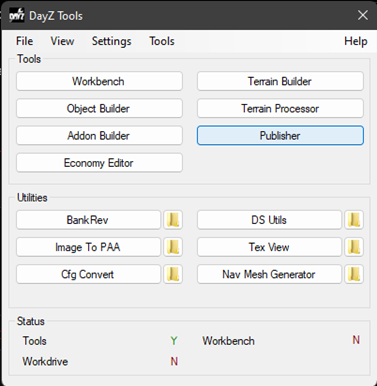Screen dimensions: 377x386
Task: Open Image To PAA folder icon
Action: click(173, 247)
